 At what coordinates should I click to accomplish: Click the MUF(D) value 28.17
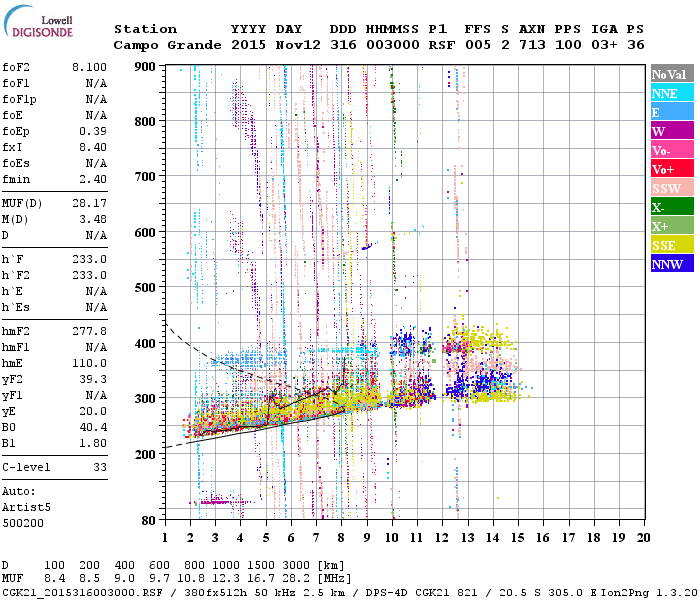click(x=89, y=204)
